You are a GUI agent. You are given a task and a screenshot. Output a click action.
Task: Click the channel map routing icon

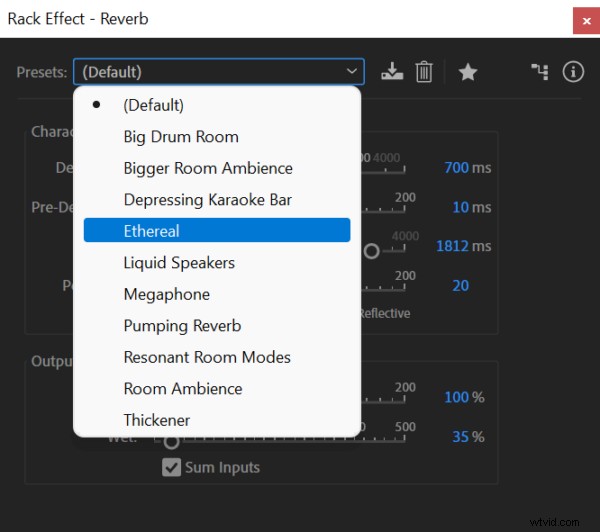point(540,72)
